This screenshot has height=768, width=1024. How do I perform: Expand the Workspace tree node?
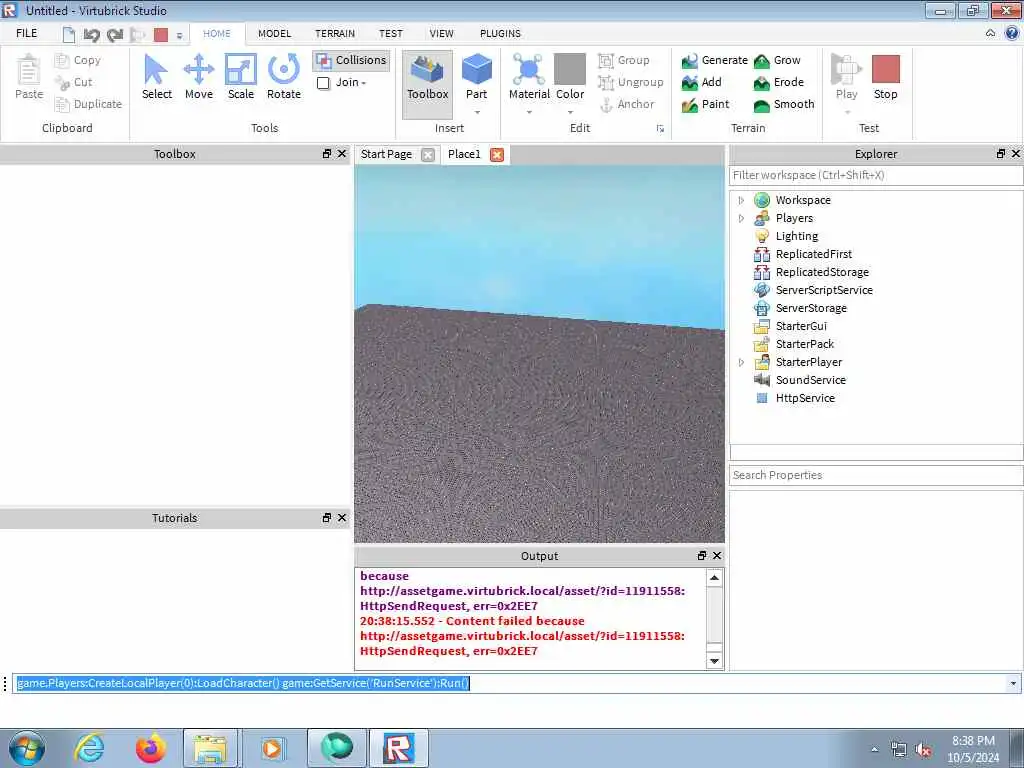tap(741, 200)
